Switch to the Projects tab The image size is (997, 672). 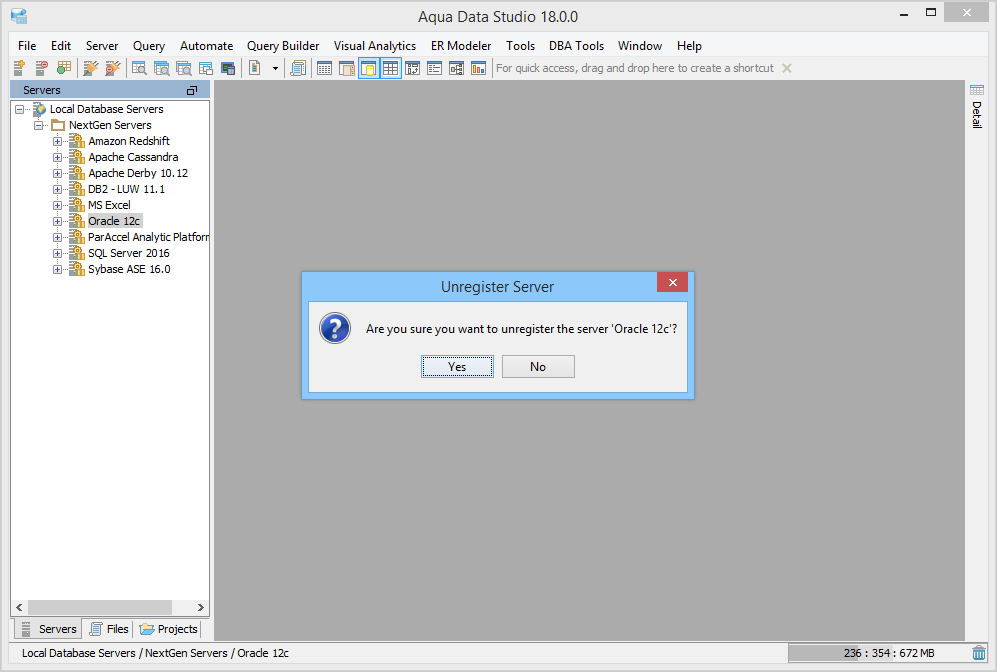[x=168, y=629]
